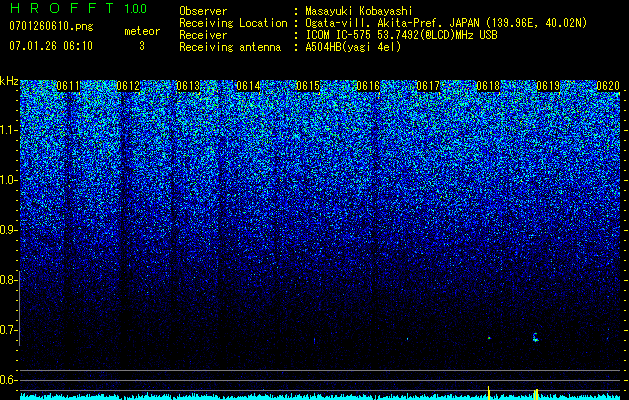
Task: Click the Receiving antenna field label
Action: 230,47
